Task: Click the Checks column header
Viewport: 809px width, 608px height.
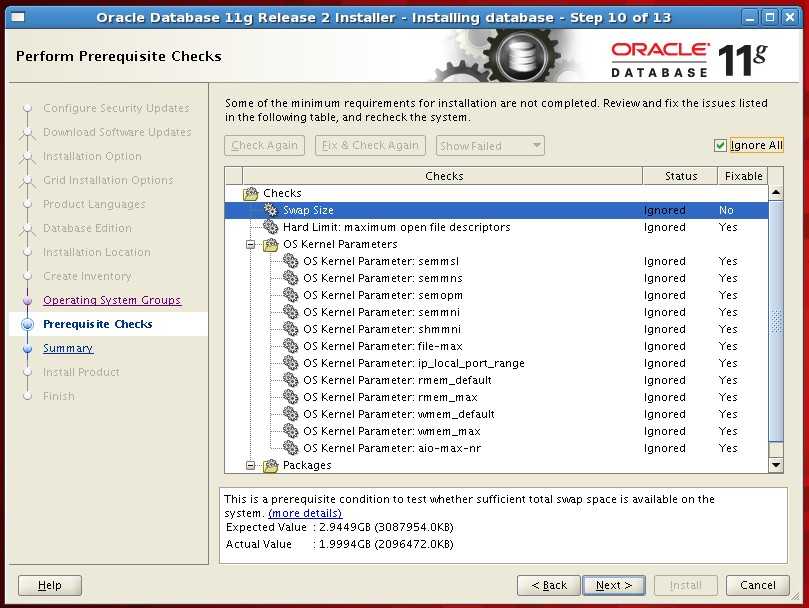Action: coord(443,176)
